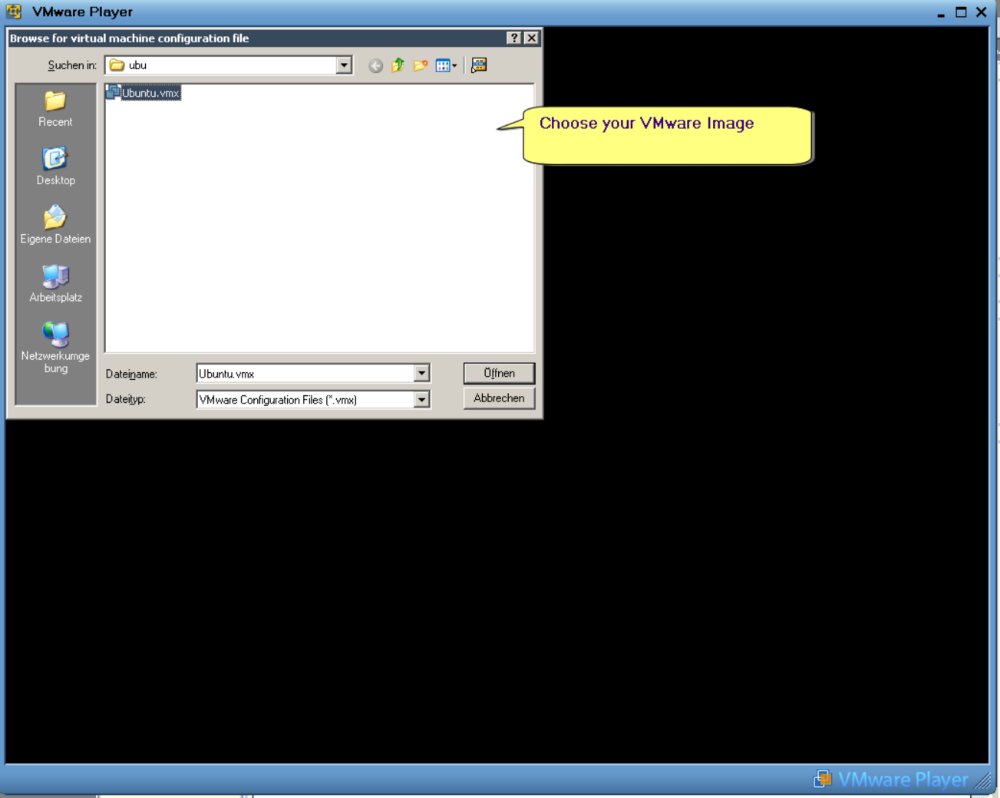Expand the Dateiname dropdown arrow
Viewport: 1000px width, 798px height.
click(422, 373)
